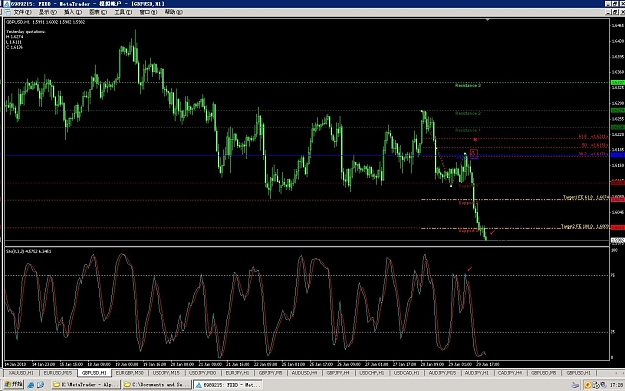Switch to the GBPJPY,H4 chart tab

click(x=338, y=373)
